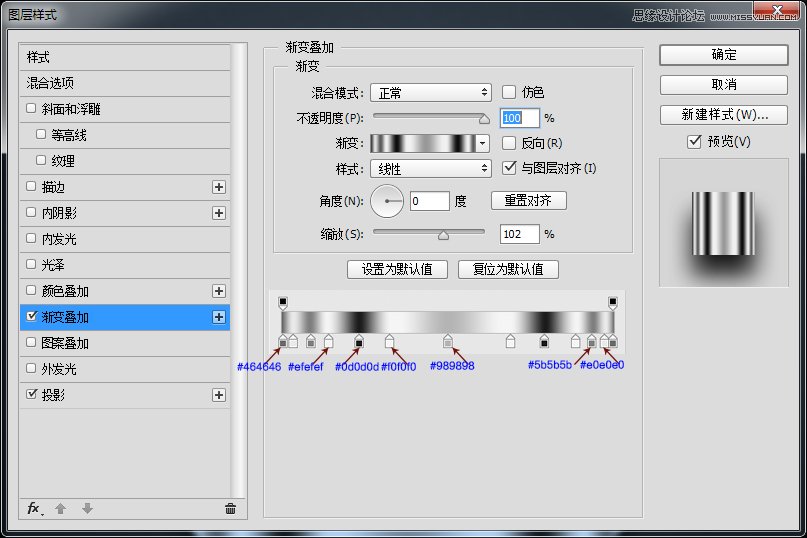Uncheck the 渐变叠加 checkbox
This screenshot has width=807, height=538.
tap(31, 316)
